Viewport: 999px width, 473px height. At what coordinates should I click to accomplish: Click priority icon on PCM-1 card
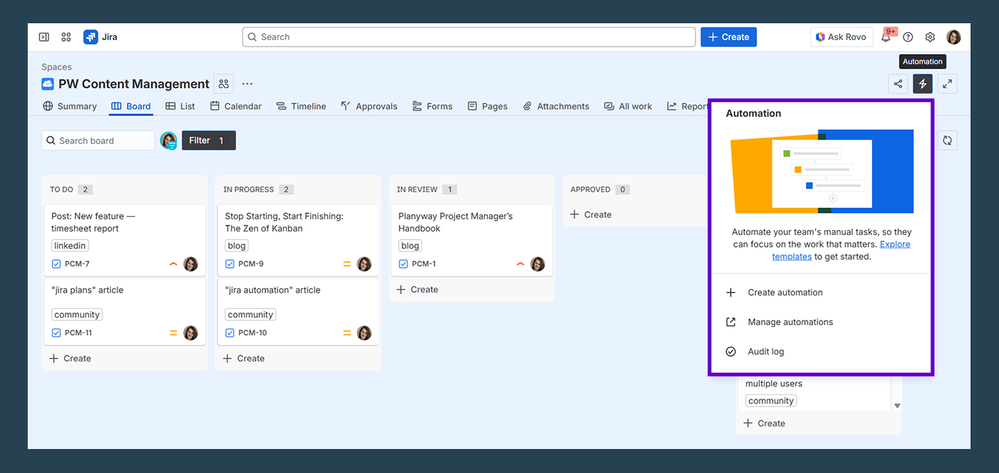521,264
